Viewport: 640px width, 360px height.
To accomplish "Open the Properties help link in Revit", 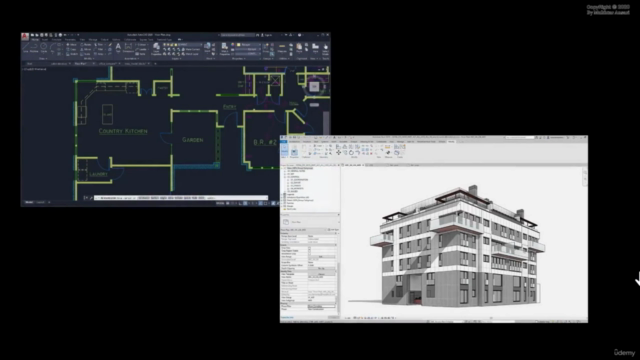I will coord(287,318).
